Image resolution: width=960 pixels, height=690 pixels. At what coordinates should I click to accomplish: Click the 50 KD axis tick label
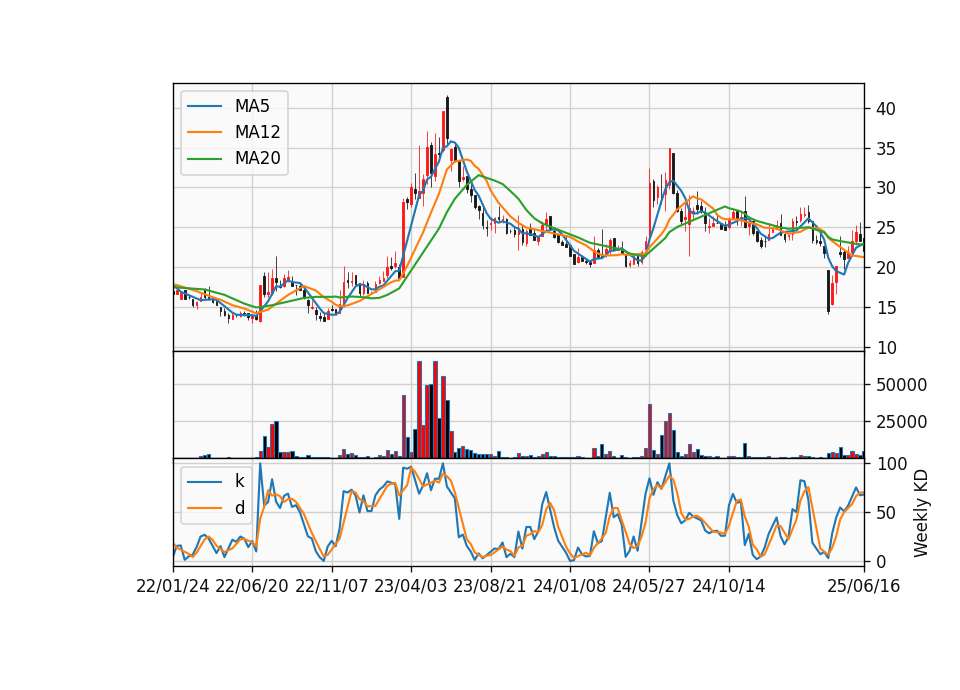886,512
